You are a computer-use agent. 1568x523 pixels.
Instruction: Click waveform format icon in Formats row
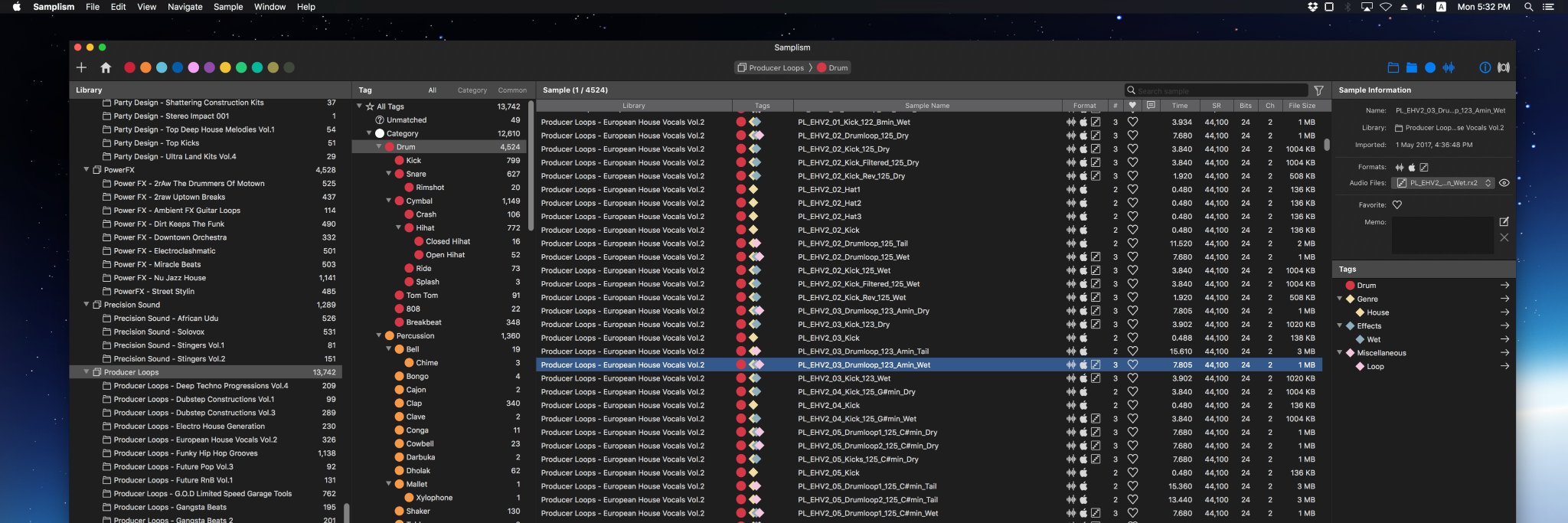point(1400,167)
